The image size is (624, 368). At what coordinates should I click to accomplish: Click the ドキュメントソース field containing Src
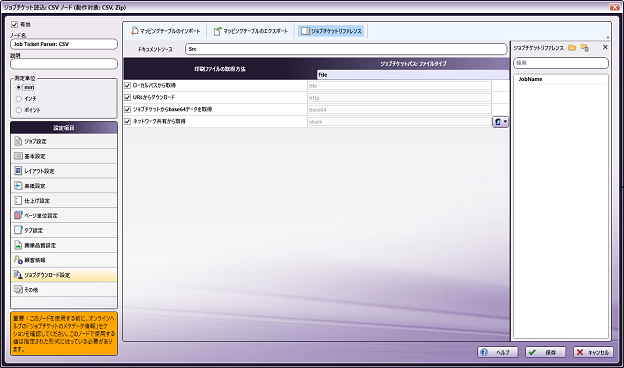tap(346, 49)
